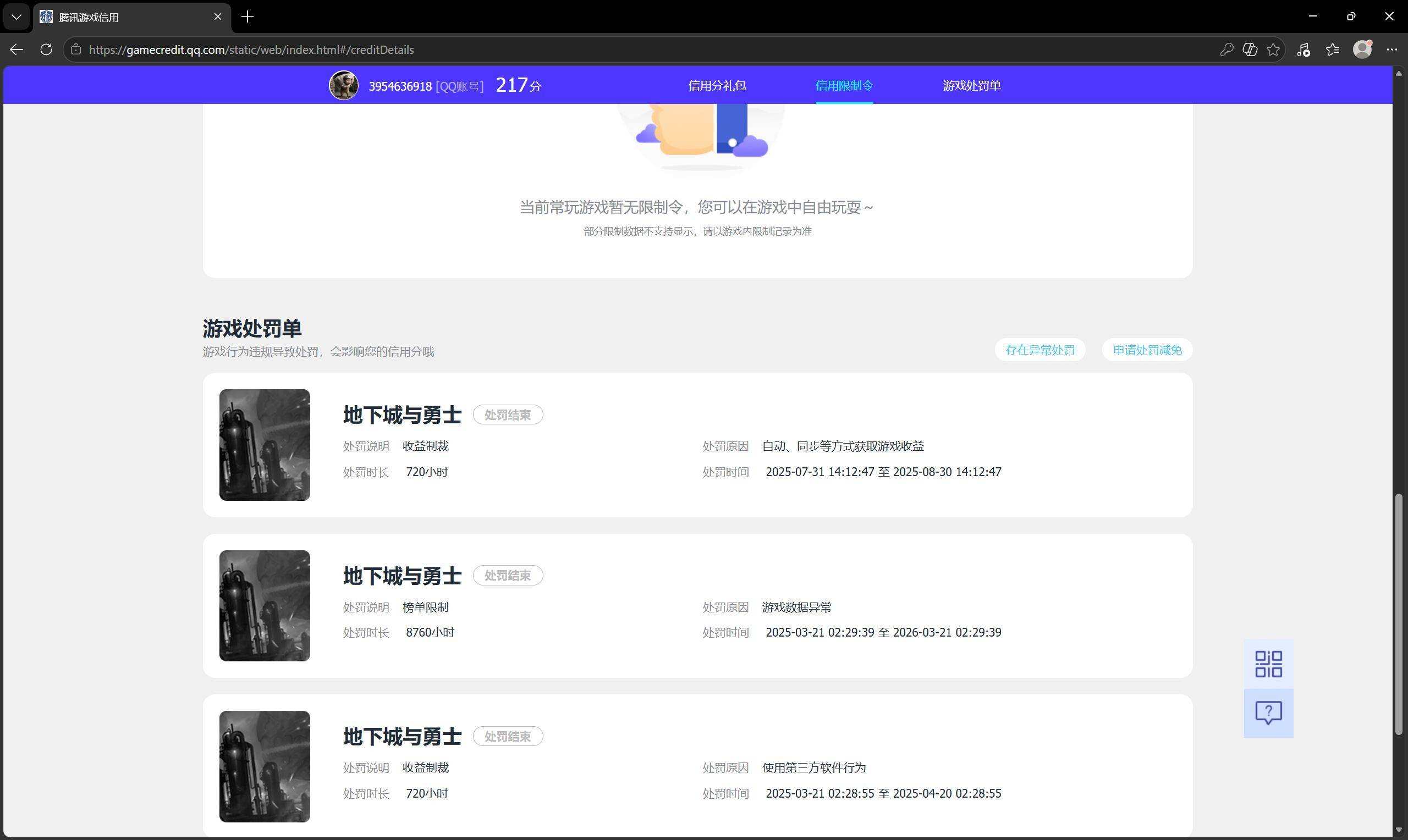Open browser settings and more menu
Viewport: 1408px width, 840px height.
pos(1391,50)
